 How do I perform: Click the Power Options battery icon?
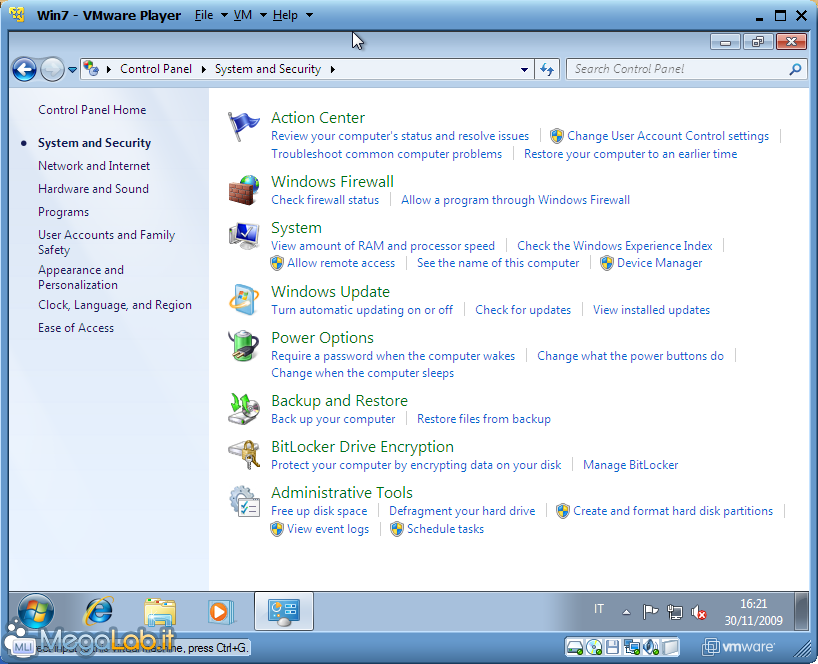[x=243, y=346]
